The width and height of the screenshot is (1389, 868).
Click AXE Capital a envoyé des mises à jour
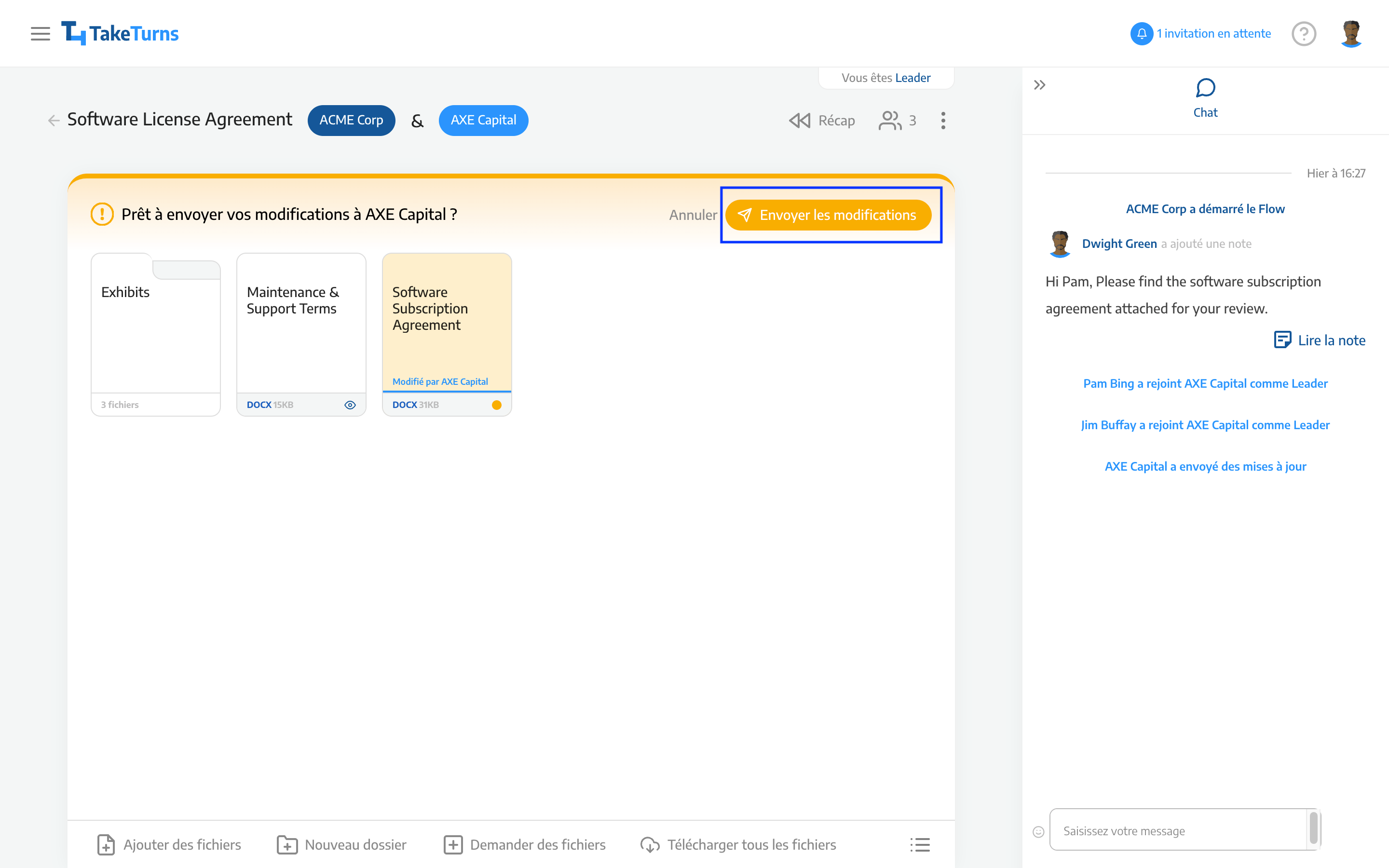click(x=1205, y=466)
